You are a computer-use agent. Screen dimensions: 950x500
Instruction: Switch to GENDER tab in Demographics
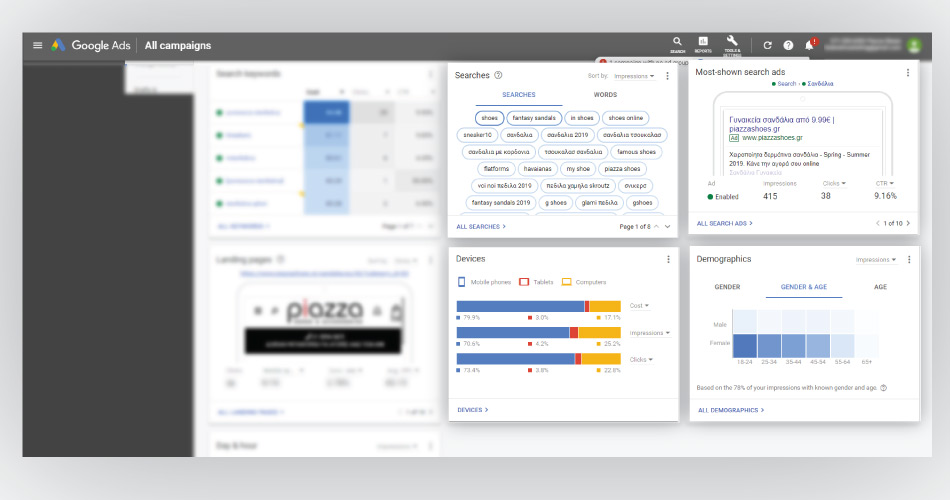click(727, 287)
